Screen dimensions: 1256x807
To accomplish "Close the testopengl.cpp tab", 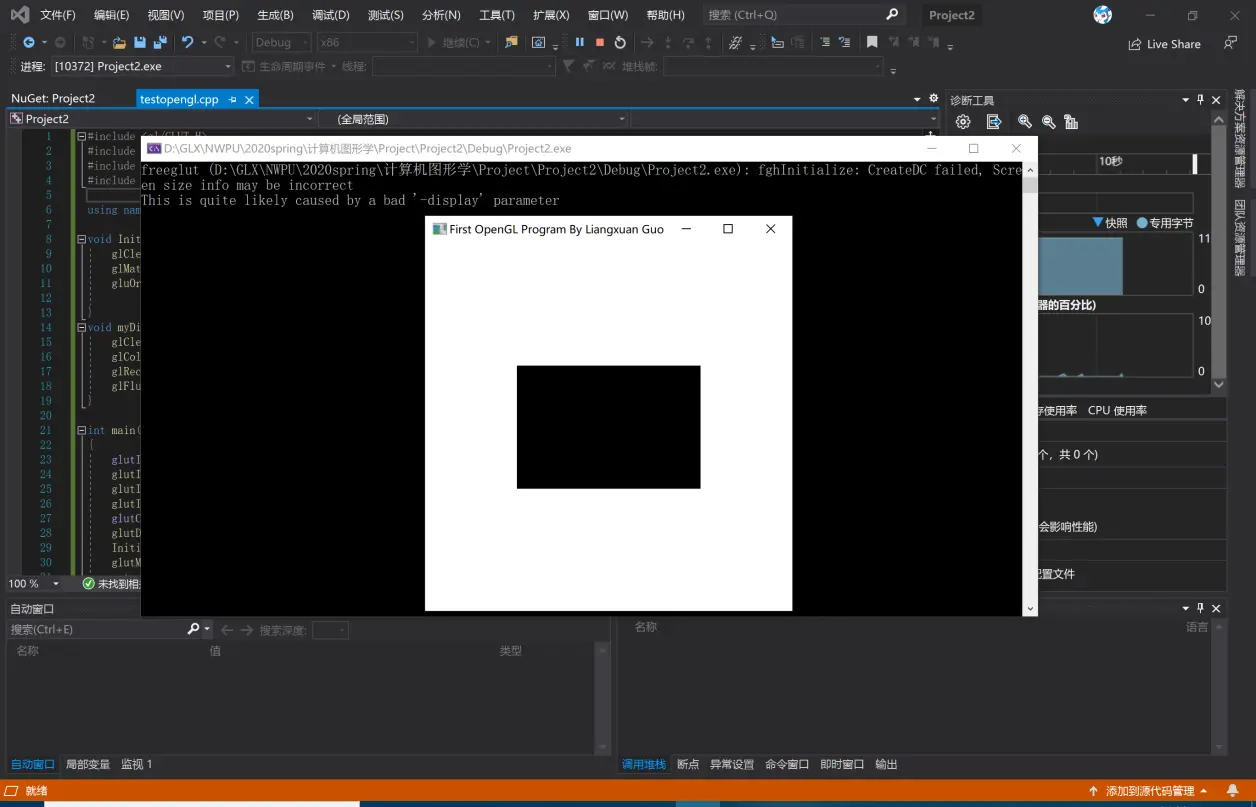I will (x=249, y=100).
